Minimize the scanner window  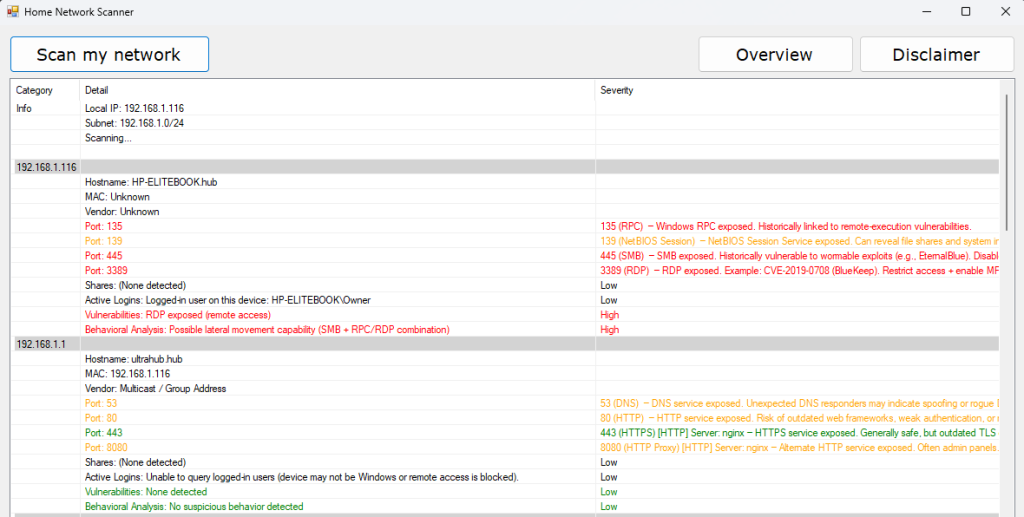920,12
